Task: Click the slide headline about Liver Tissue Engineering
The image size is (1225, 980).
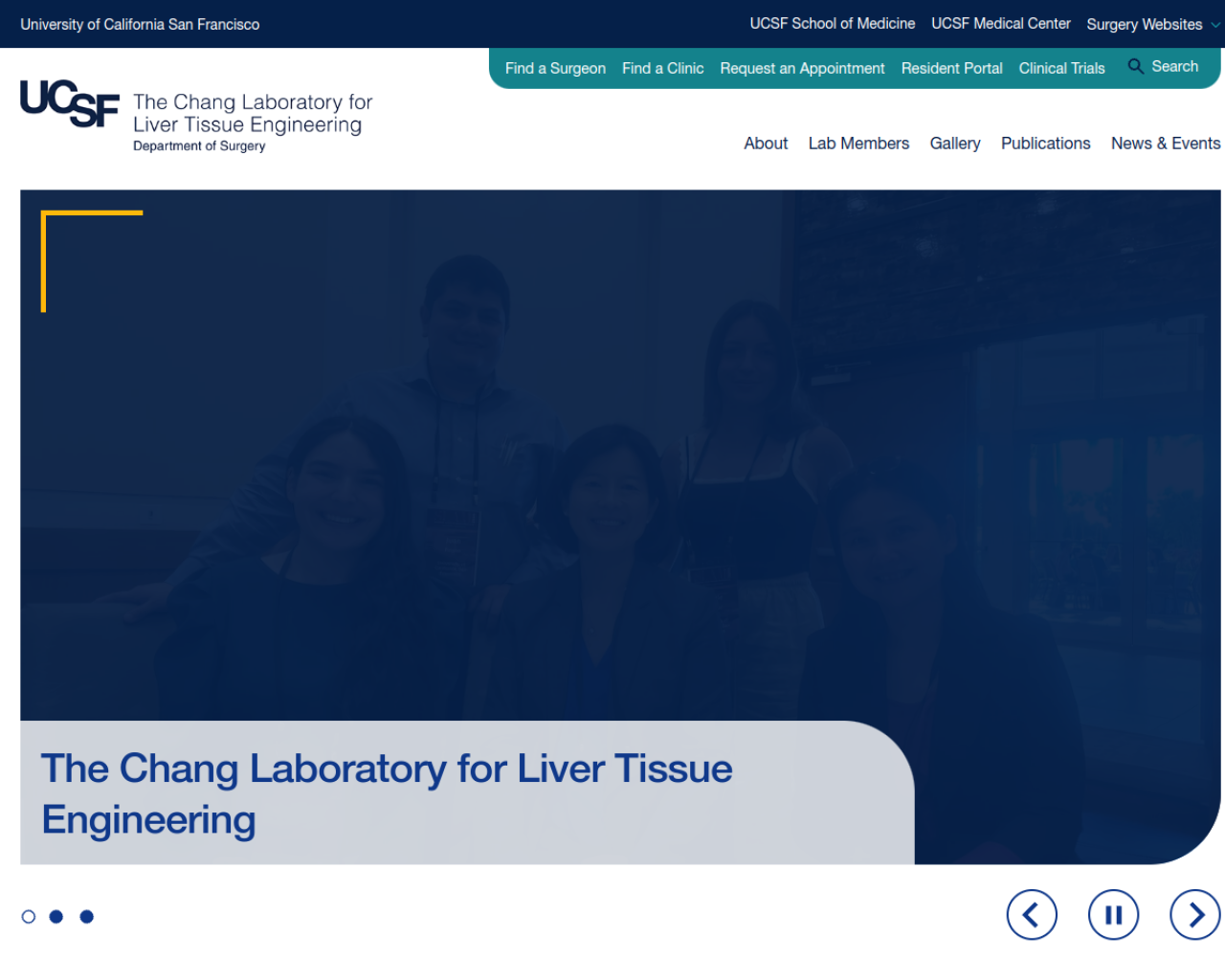Action: [x=387, y=794]
